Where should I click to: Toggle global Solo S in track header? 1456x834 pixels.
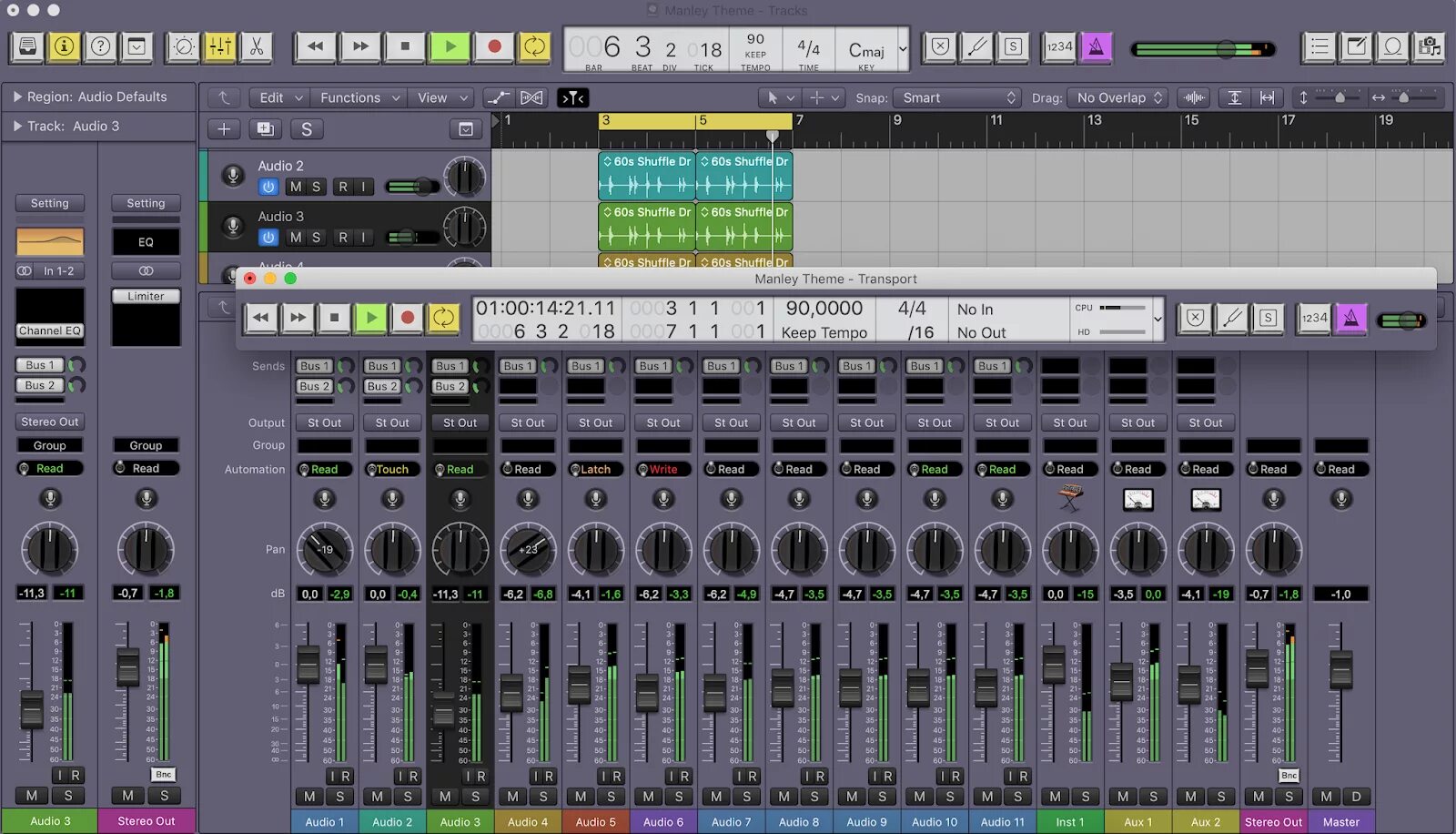(307, 129)
